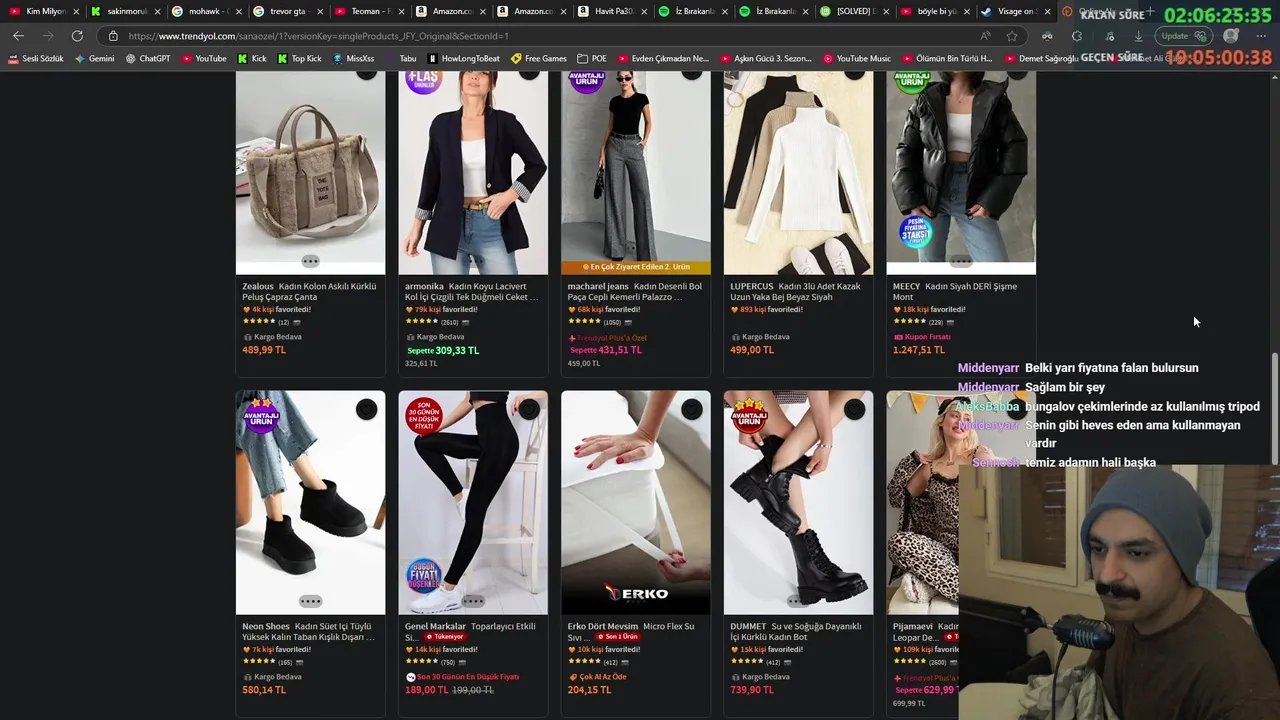Click the MEECY 1.247,51 TL price
Image resolution: width=1280 pixels, height=720 pixels.
click(919, 350)
